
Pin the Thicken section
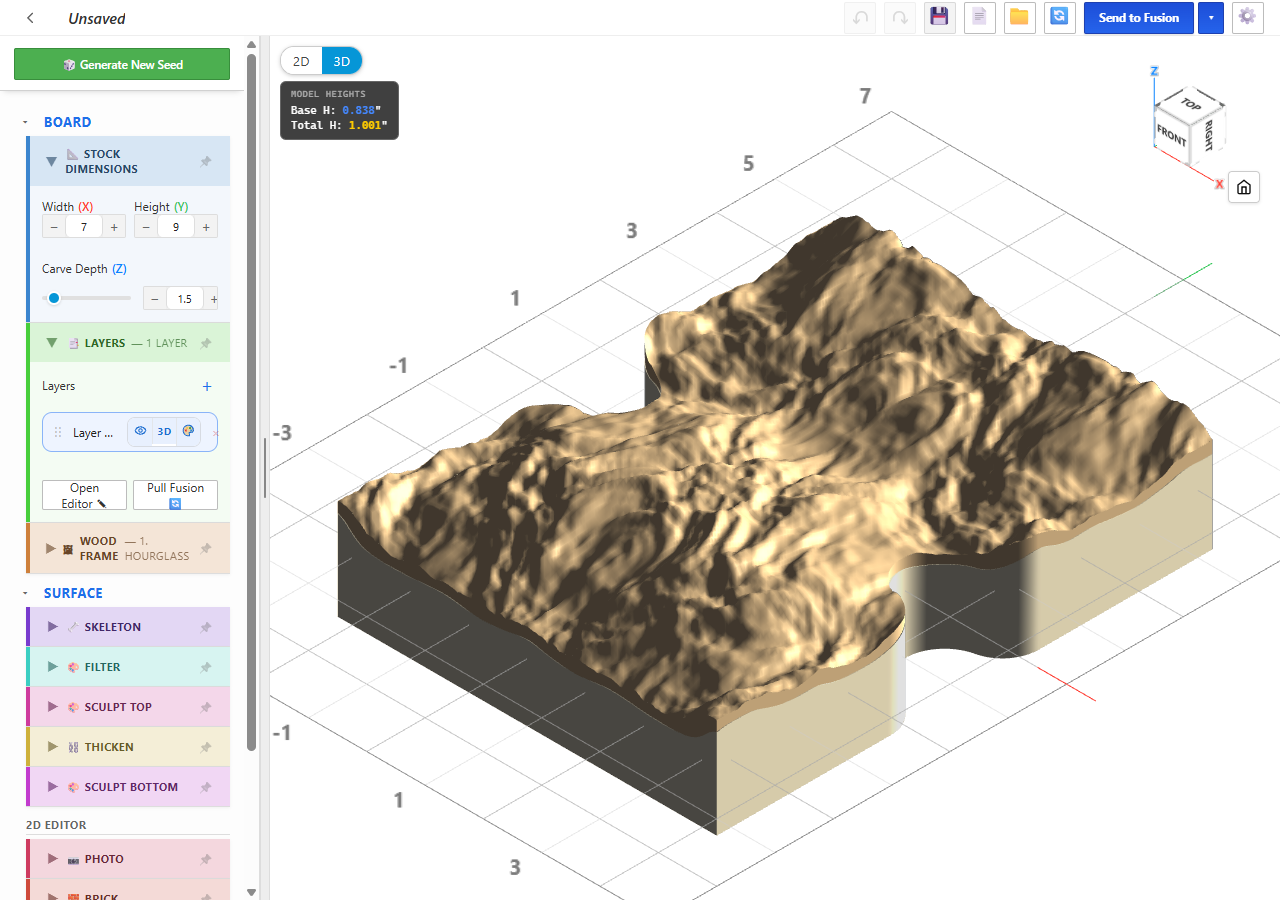205,747
